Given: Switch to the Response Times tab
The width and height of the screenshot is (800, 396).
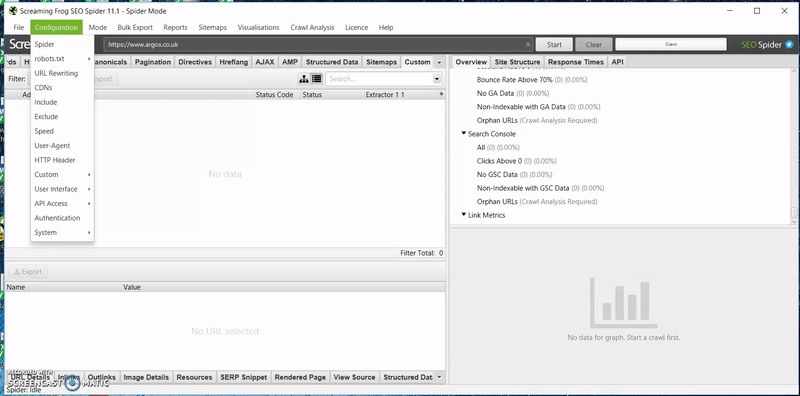Looking at the screenshot, I should click(x=576, y=62).
